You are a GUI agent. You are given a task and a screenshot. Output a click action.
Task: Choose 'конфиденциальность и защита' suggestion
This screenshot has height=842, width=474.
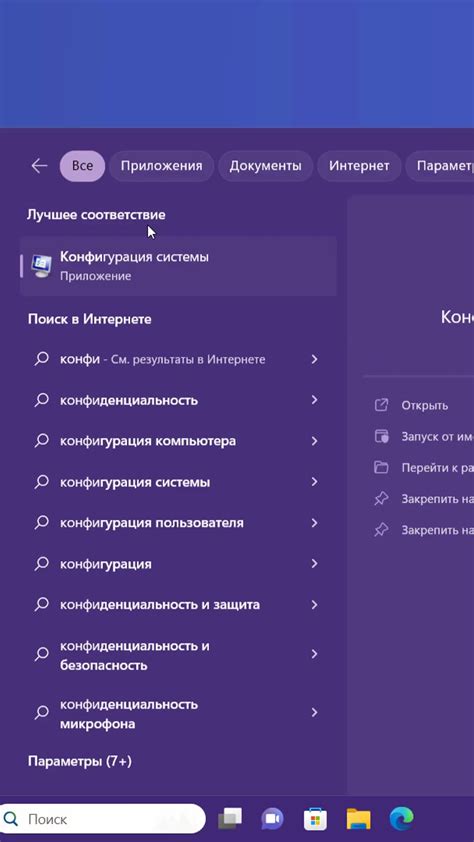tap(159, 605)
